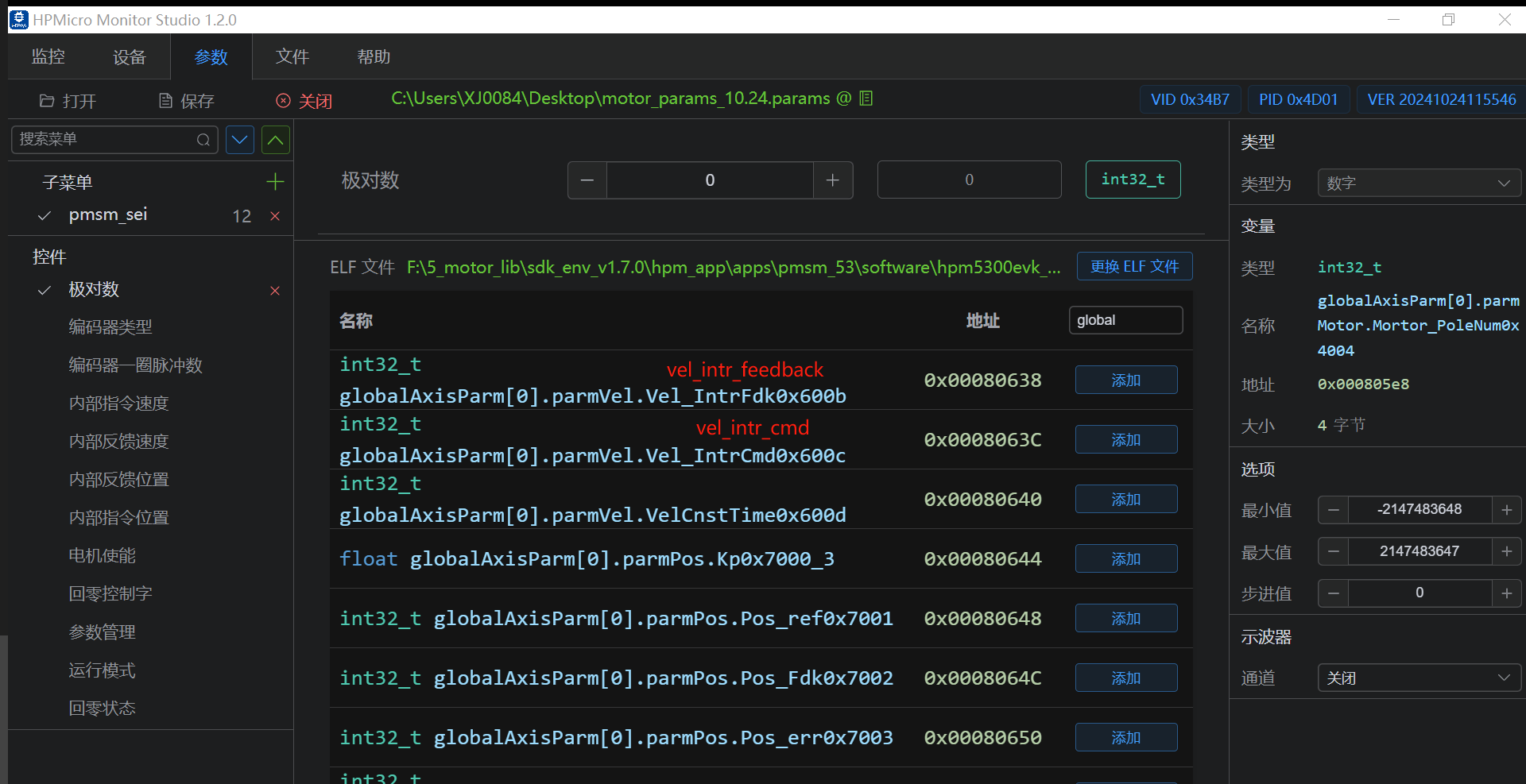Image resolution: width=1526 pixels, height=784 pixels.
Task: Select 参数管理 item
Action: (x=103, y=632)
